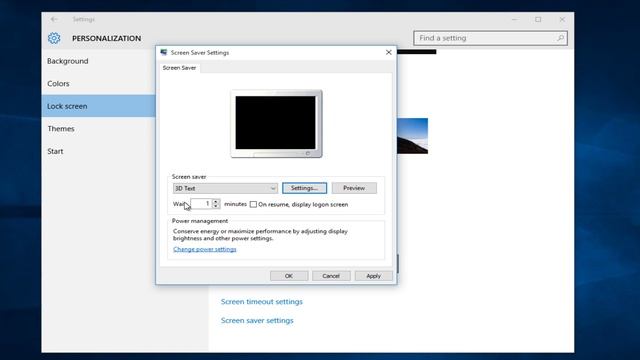Click the screen saver Settings... button
The height and width of the screenshot is (360, 640).
304,188
